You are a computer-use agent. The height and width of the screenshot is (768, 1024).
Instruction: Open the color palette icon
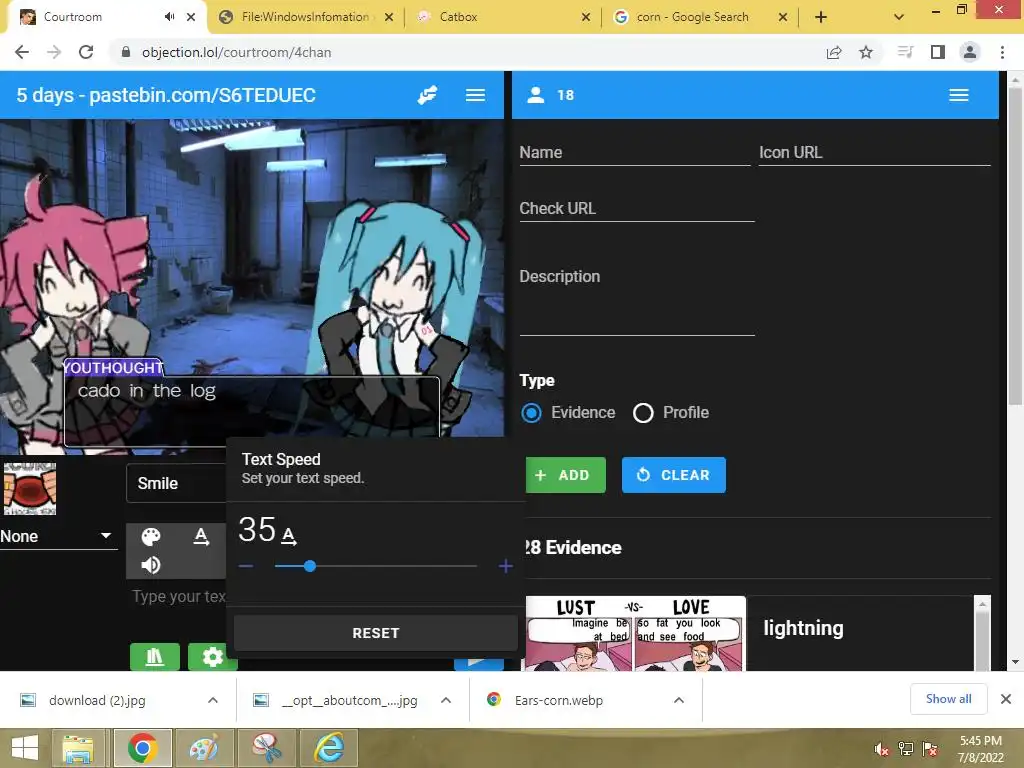pyautogui.click(x=151, y=537)
